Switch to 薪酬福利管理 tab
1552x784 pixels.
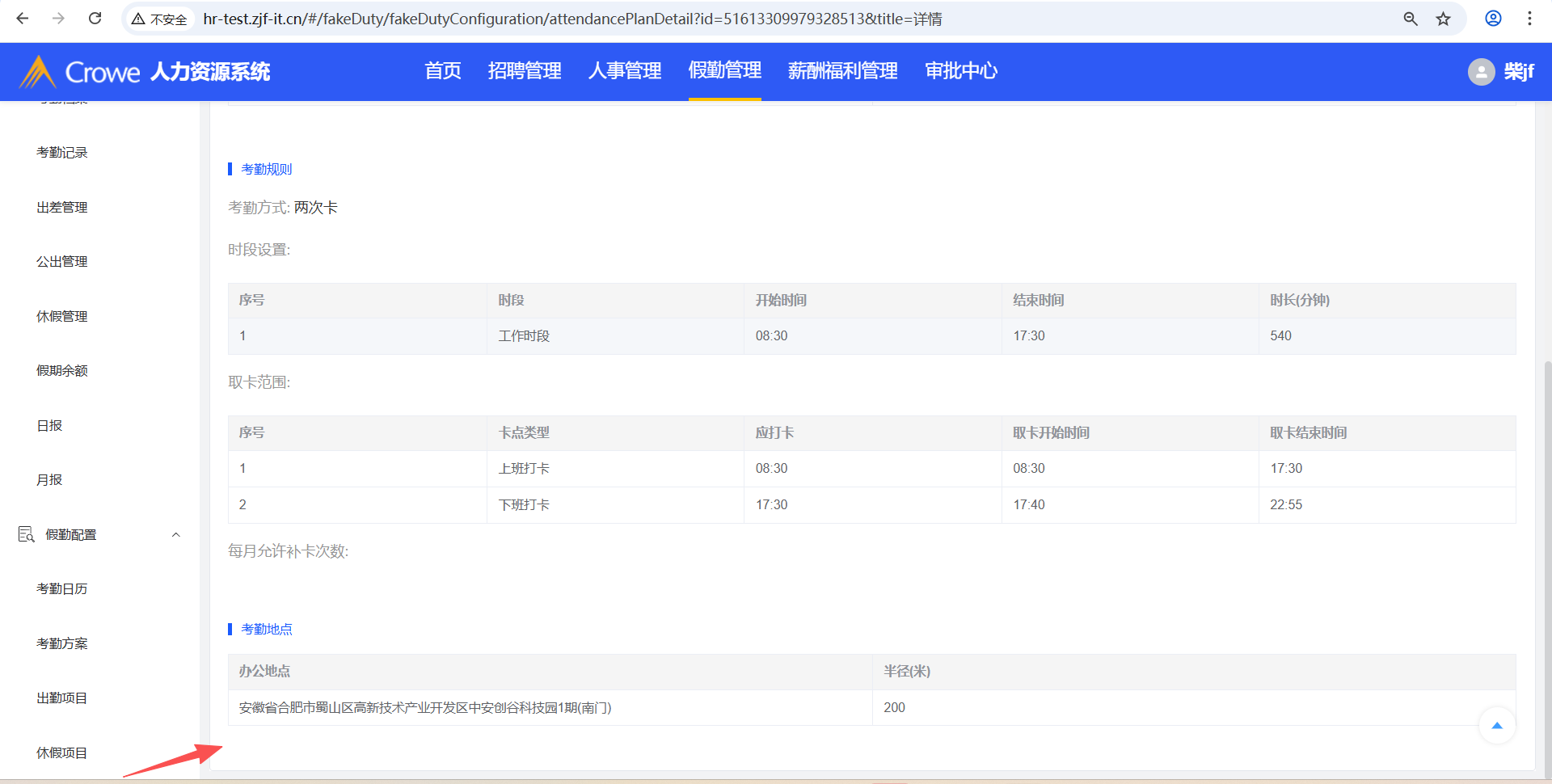click(842, 71)
